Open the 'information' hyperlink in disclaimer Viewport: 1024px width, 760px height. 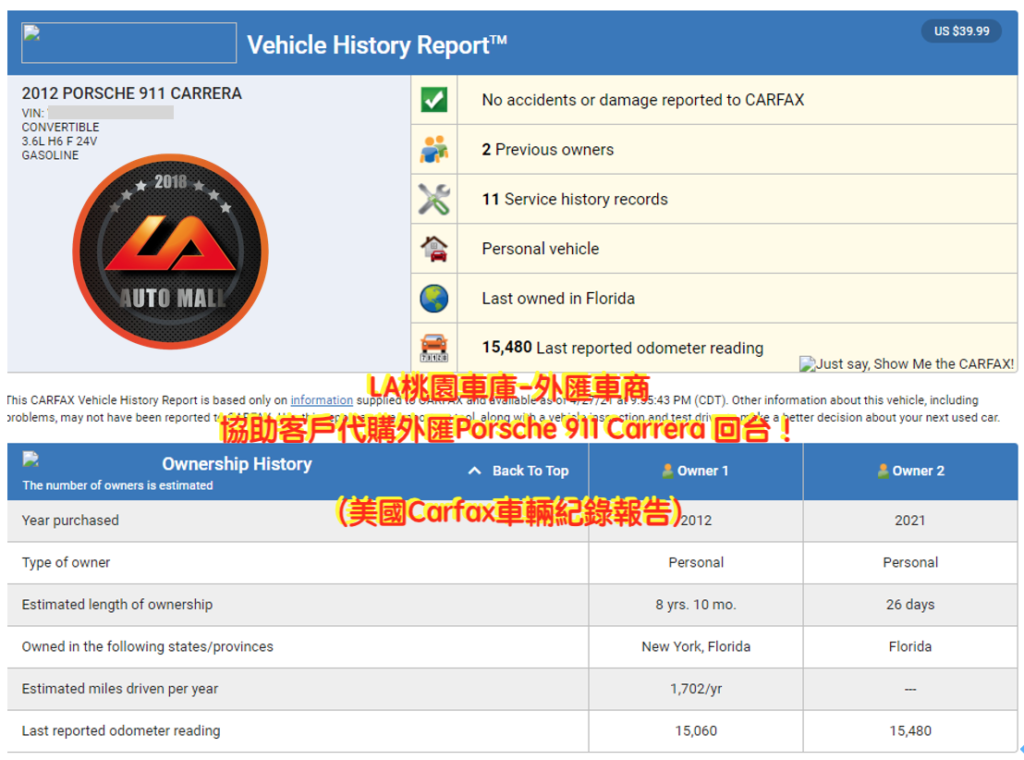[x=321, y=400]
